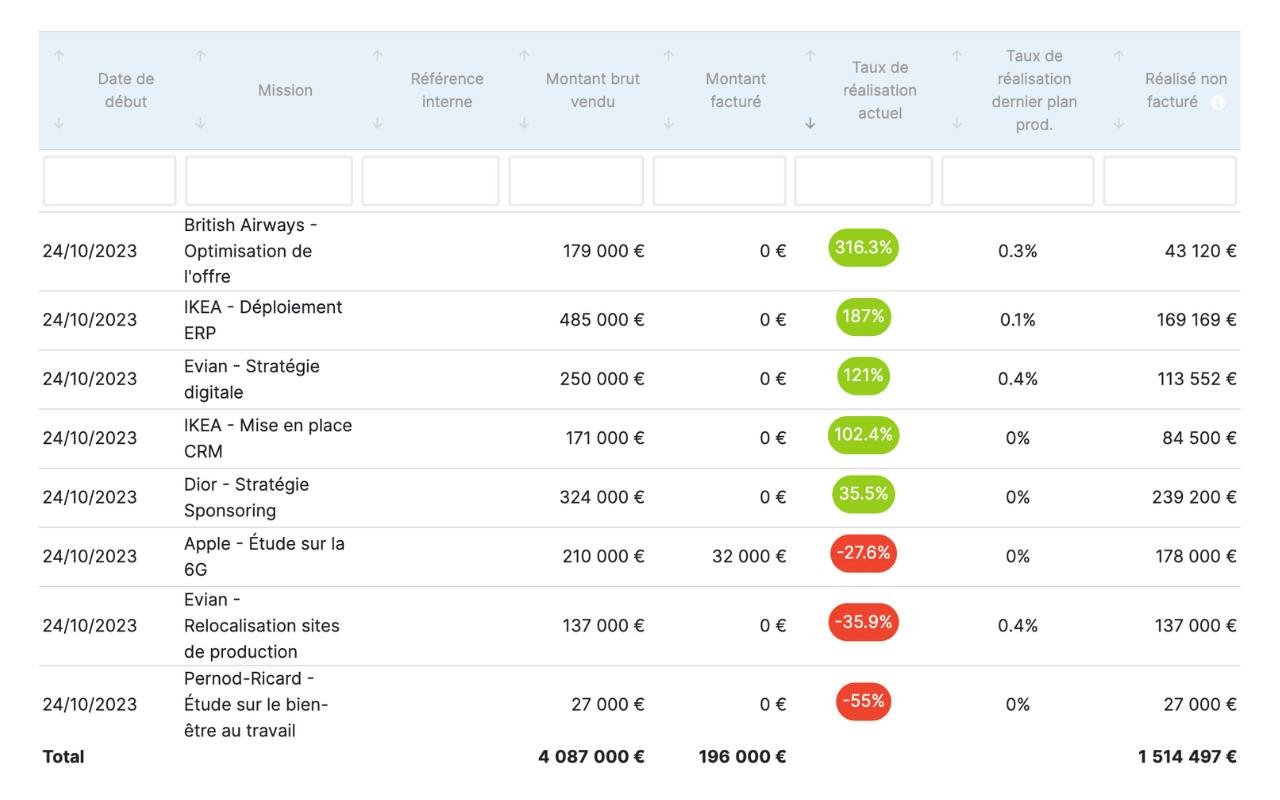Sort ascending by Réalisé non facturé

click(x=1119, y=57)
